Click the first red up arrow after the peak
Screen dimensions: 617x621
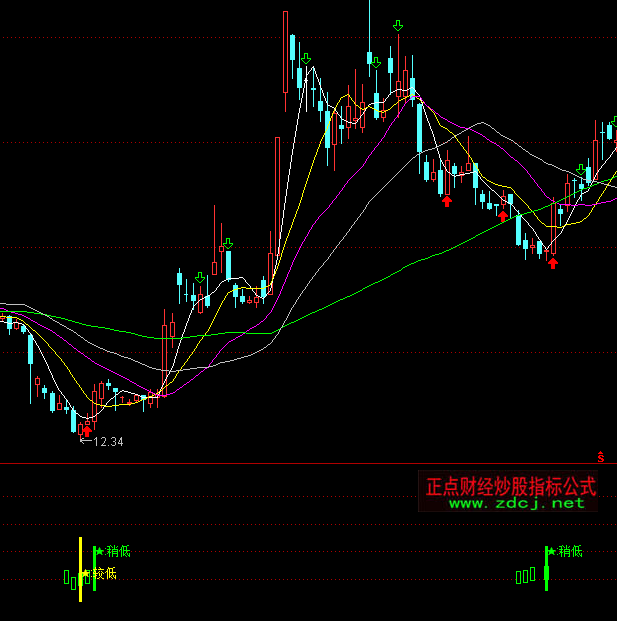tap(447, 202)
